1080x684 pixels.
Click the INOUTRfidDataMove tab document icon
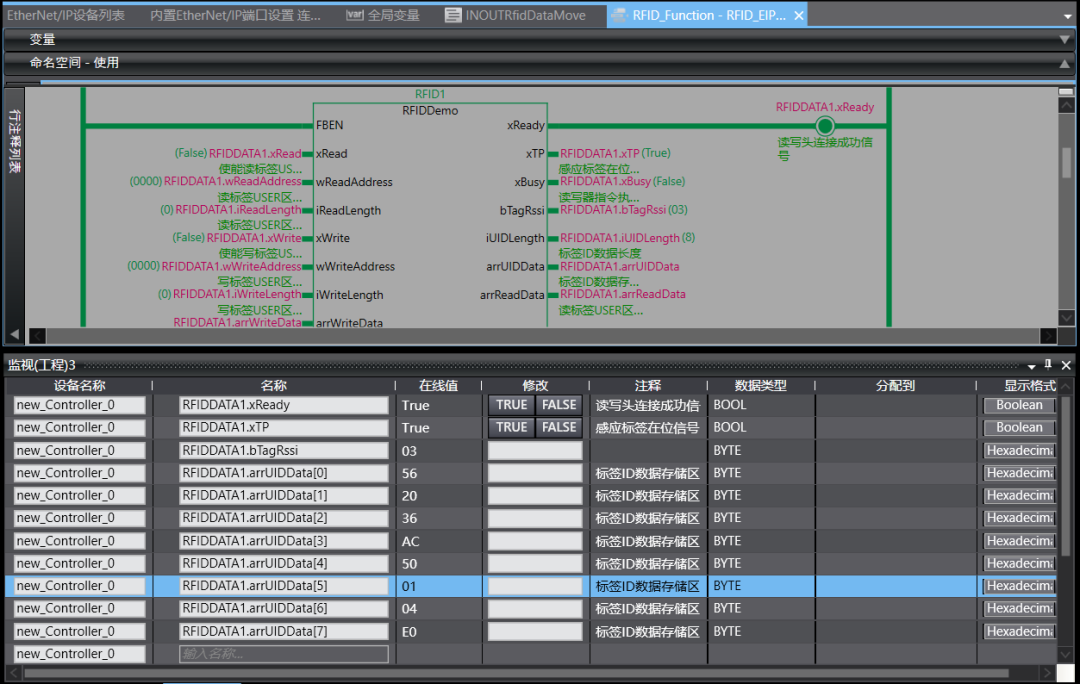click(453, 15)
